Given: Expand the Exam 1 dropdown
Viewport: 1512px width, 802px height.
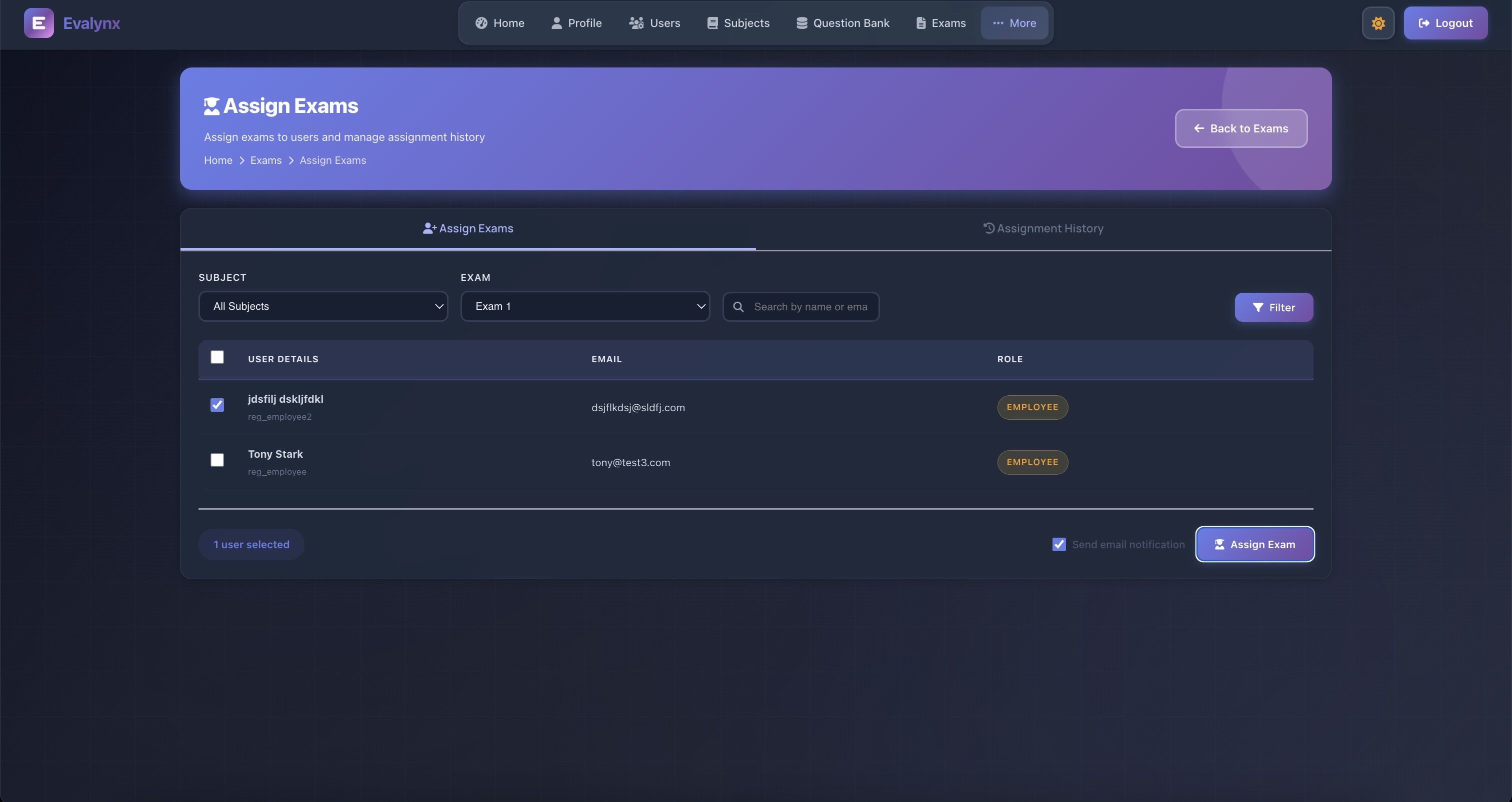Looking at the screenshot, I should [584, 306].
